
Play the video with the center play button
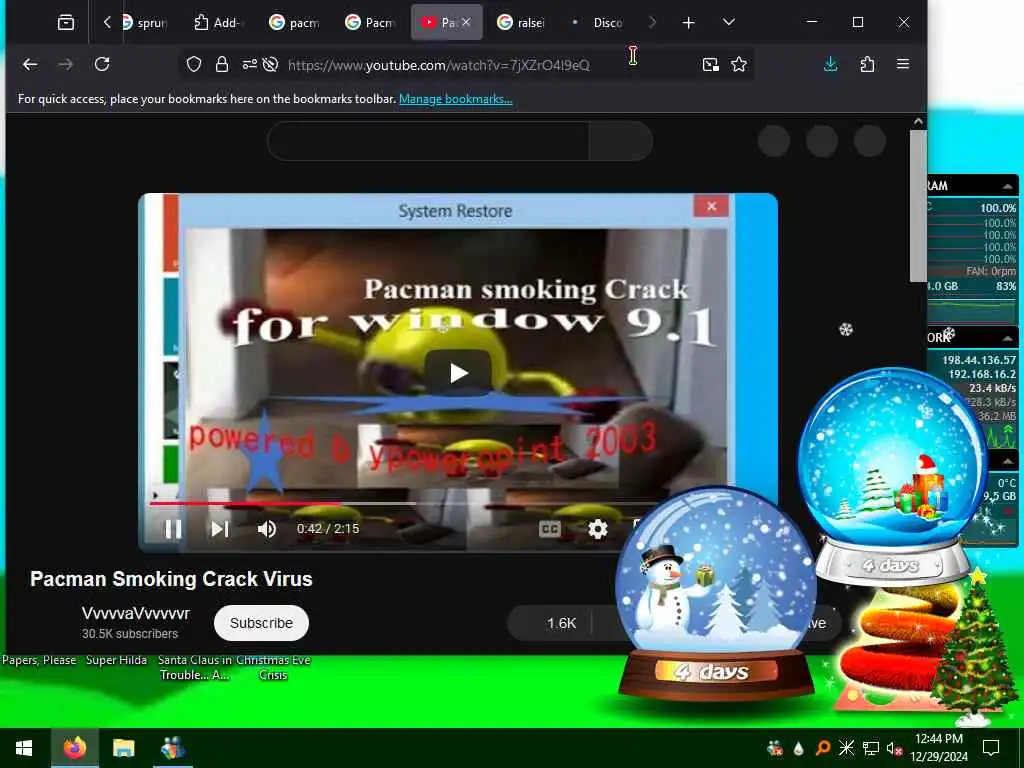458,373
